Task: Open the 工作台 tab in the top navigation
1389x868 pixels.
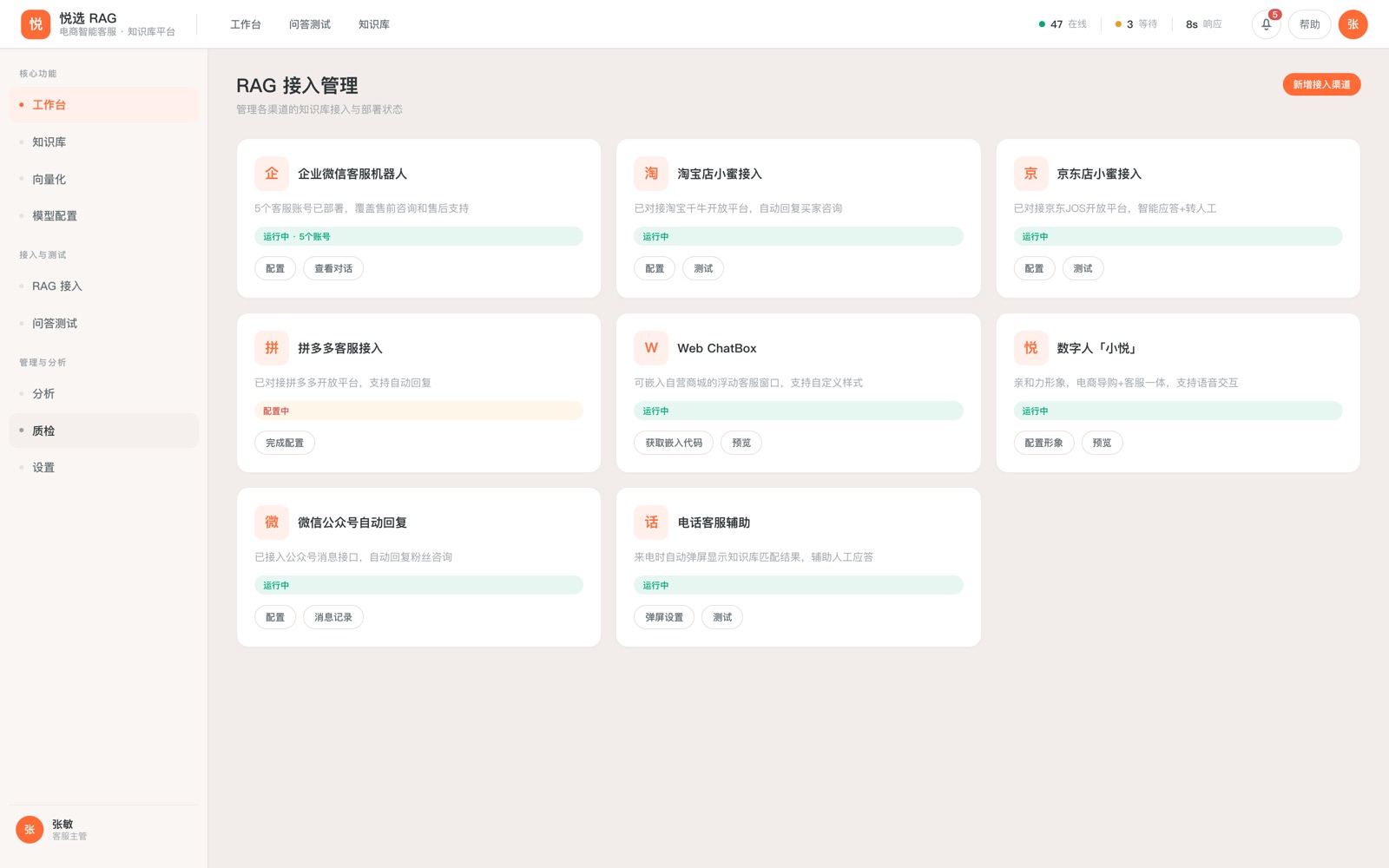Action: tap(246, 24)
